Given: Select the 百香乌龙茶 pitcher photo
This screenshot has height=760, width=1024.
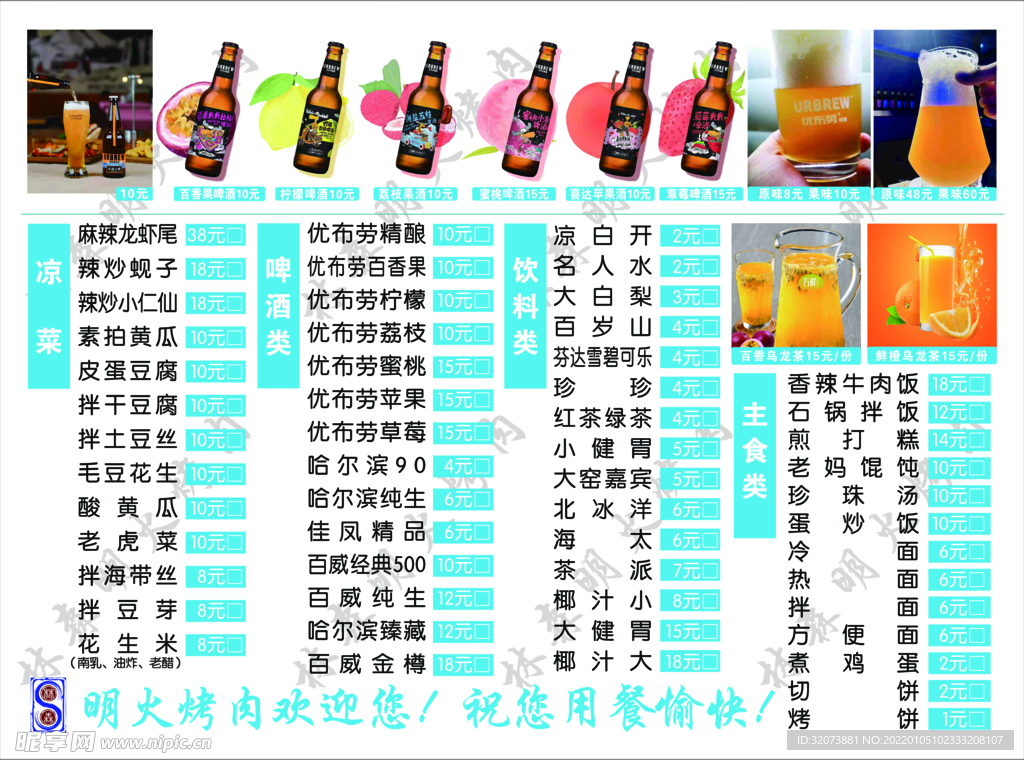Looking at the screenshot, I should click(x=795, y=286).
